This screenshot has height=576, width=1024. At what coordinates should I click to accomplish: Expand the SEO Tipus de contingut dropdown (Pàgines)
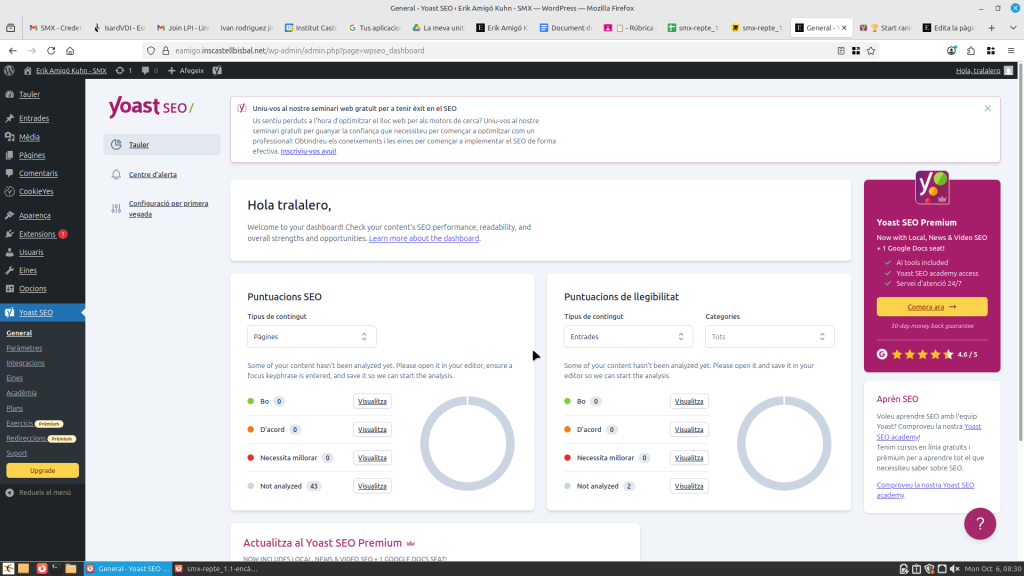tap(311, 337)
